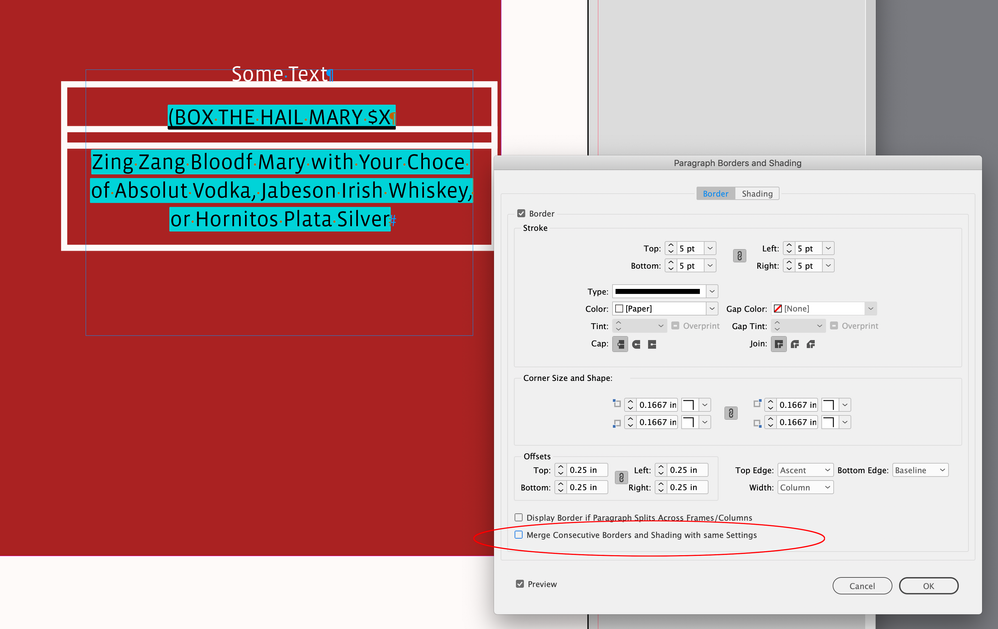Select the round cap icon
998x629 pixels.
[x=636, y=344]
